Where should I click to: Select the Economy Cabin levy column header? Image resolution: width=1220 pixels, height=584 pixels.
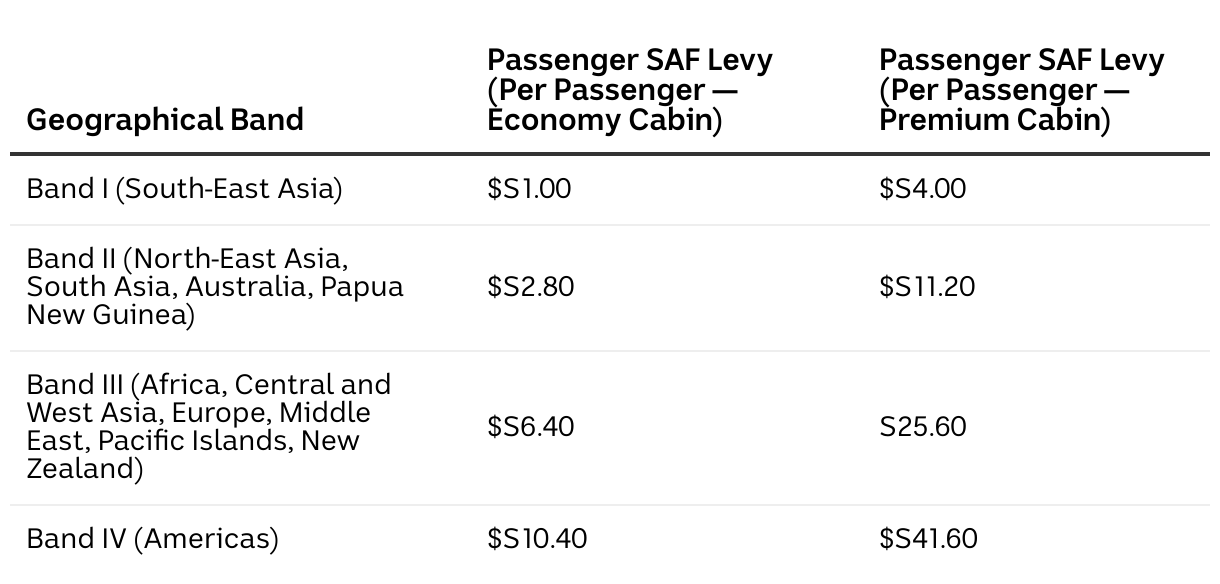pyautogui.click(x=630, y=90)
